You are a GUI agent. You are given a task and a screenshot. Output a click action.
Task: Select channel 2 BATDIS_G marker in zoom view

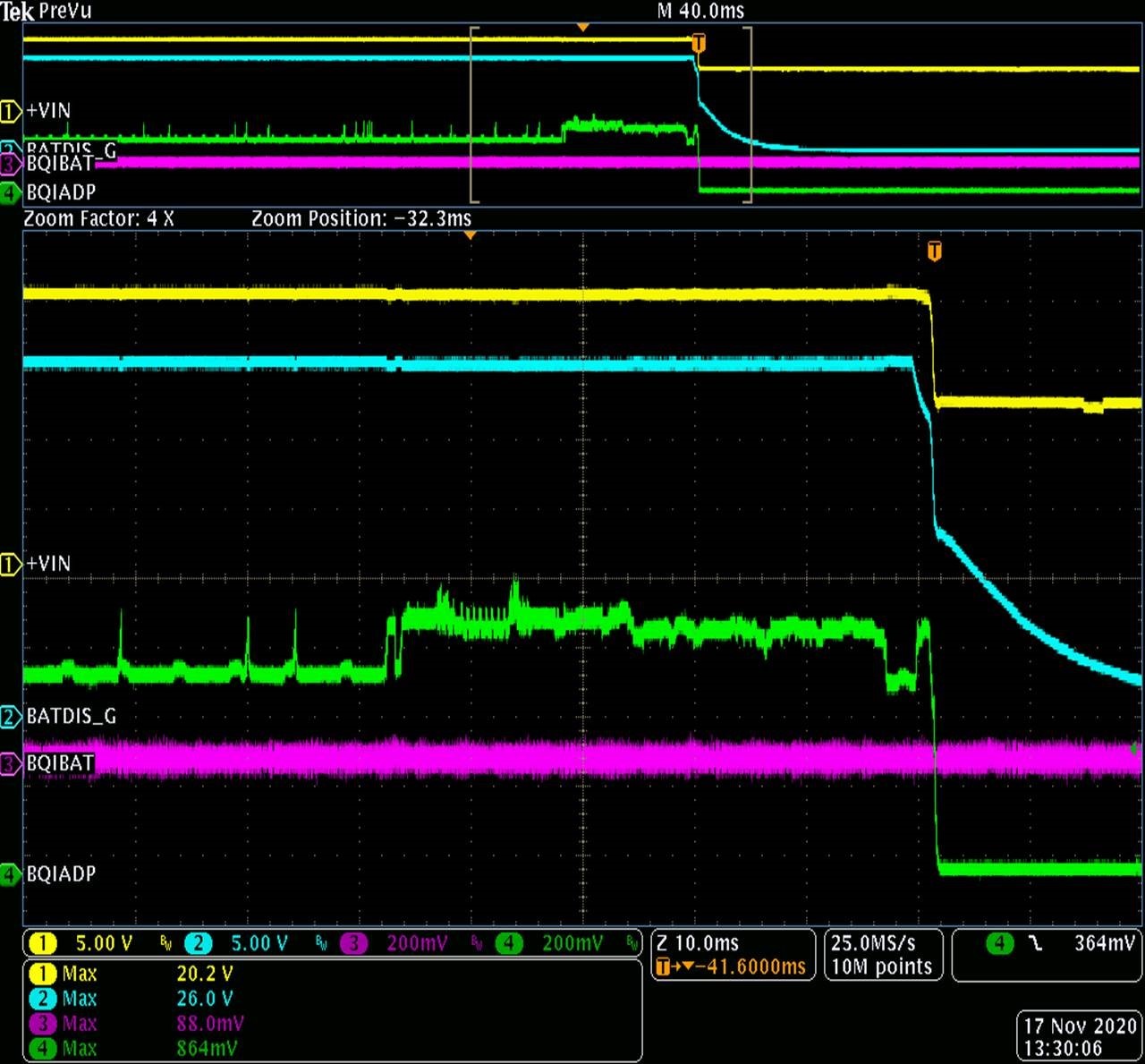(x=11, y=716)
